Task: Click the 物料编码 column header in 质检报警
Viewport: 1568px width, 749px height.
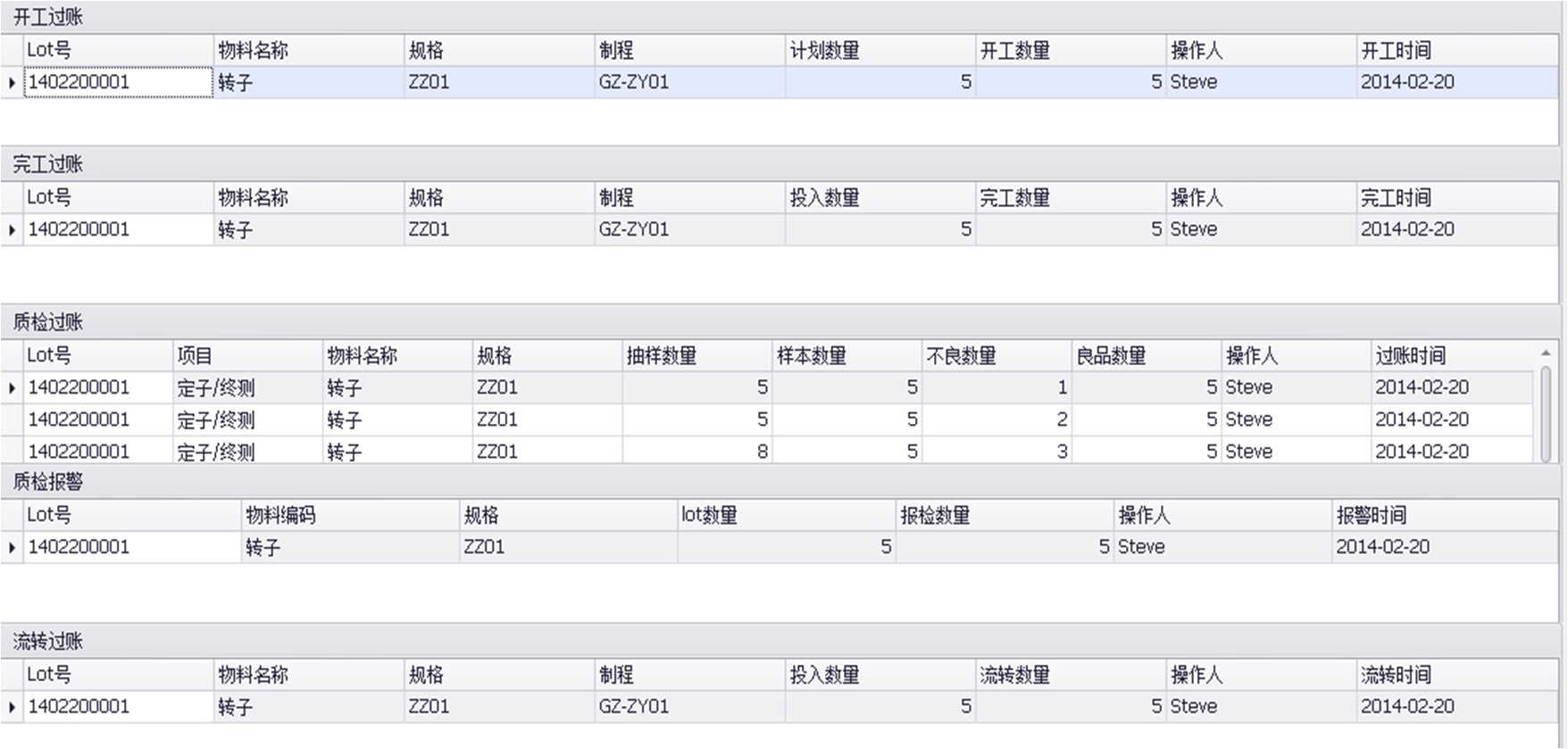Action: click(x=350, y=515)
